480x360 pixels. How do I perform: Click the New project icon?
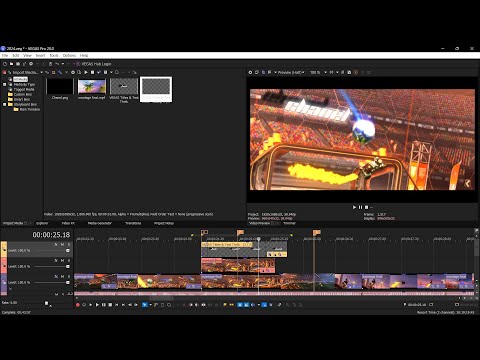(x=5, y=64)
